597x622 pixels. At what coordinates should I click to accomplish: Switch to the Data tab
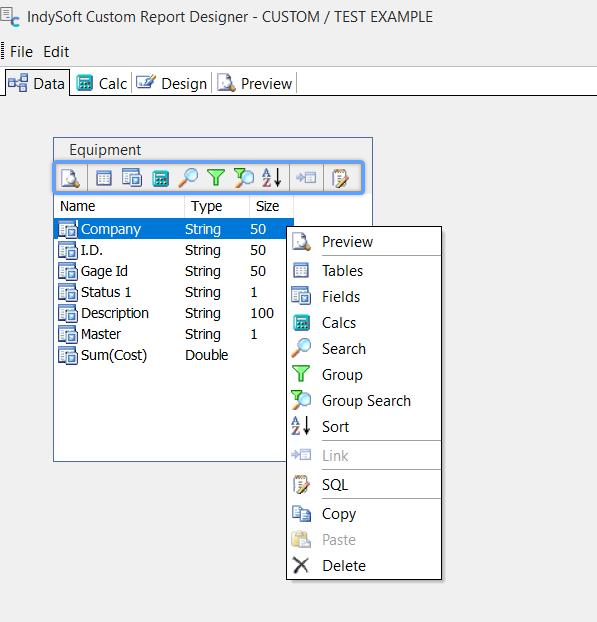37,83
